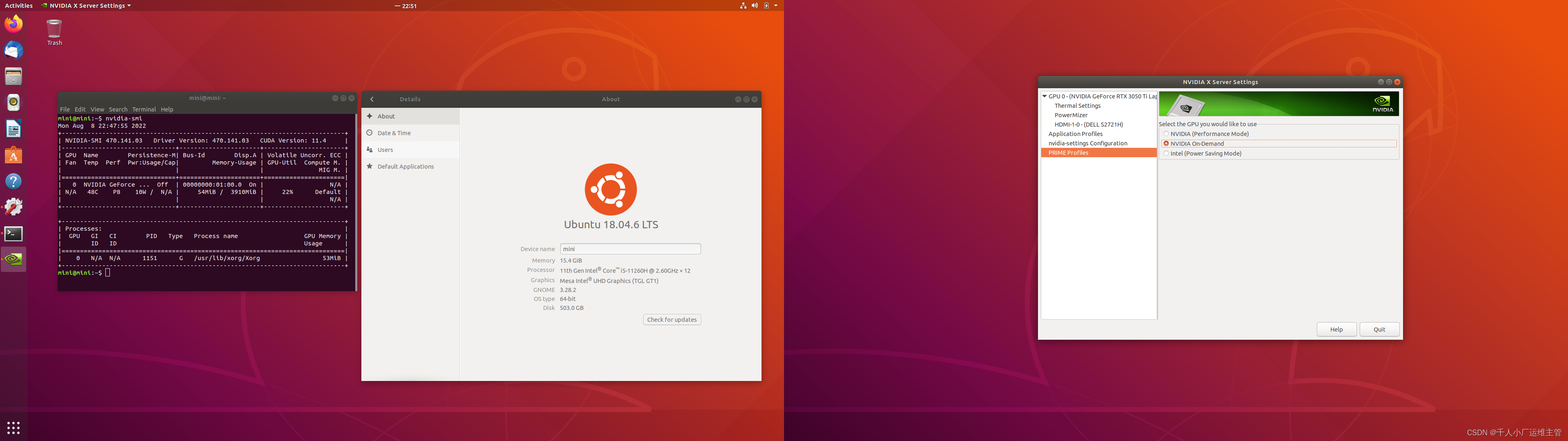The width and height of the screenshot is (1568, 441).
Task: Open Firefox from the dock
Action: (x=13, y=24)
